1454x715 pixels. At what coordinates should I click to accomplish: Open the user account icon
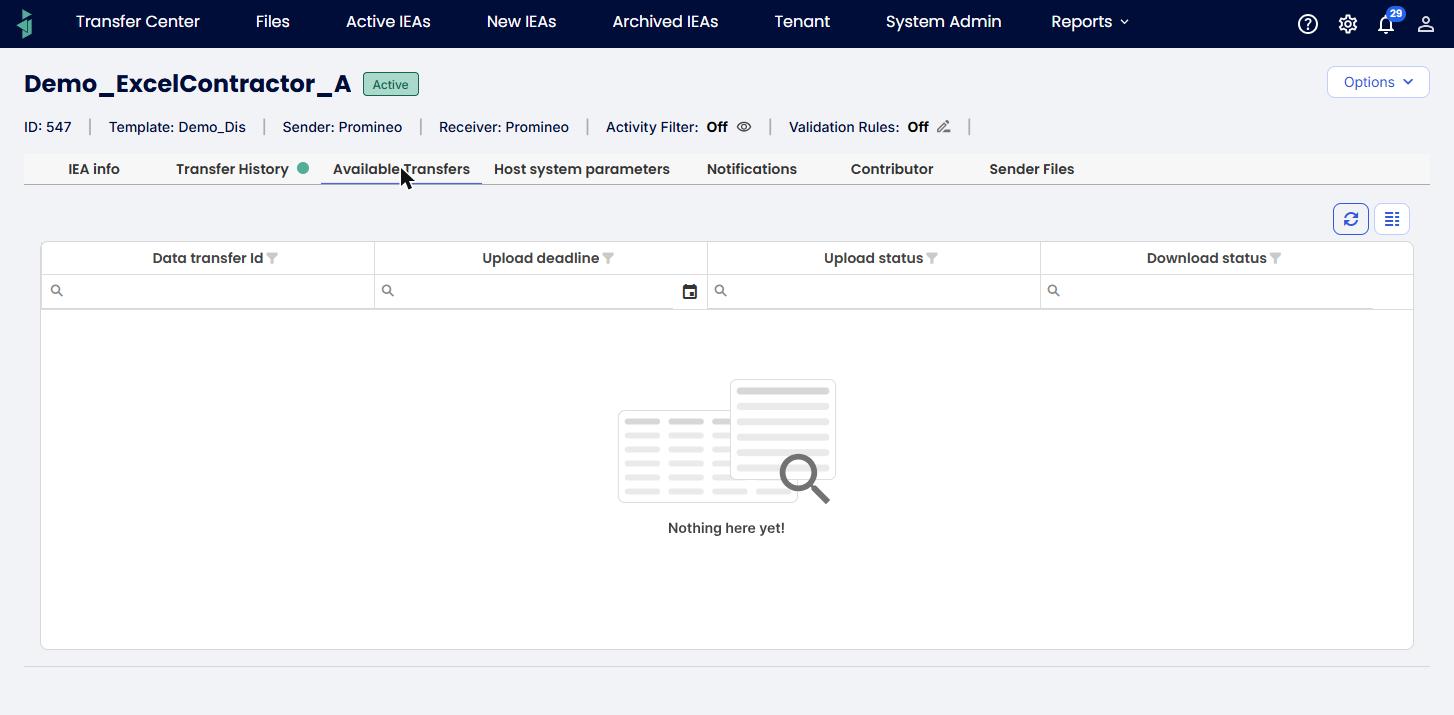(1426, 24)
